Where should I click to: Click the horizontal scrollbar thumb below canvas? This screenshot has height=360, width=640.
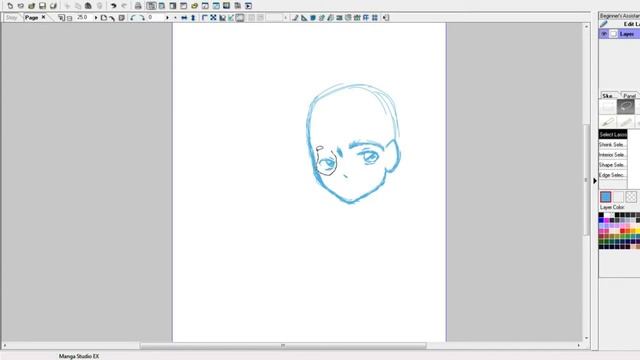283,346
